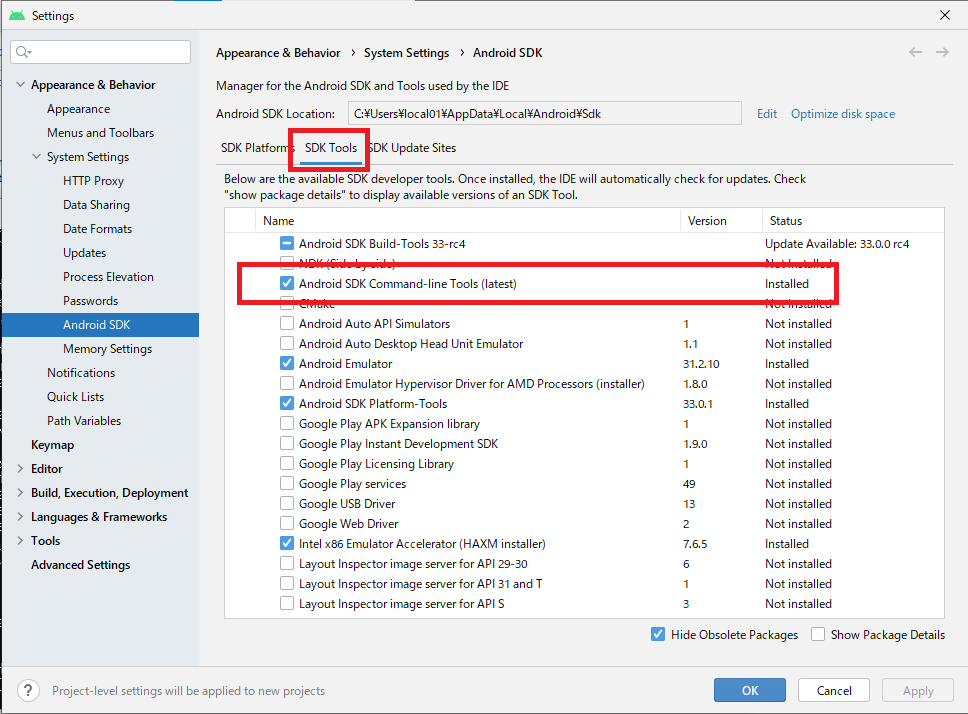Select Passwords settings item
Viewport: 968px width, 714px height.
point(90,301)
